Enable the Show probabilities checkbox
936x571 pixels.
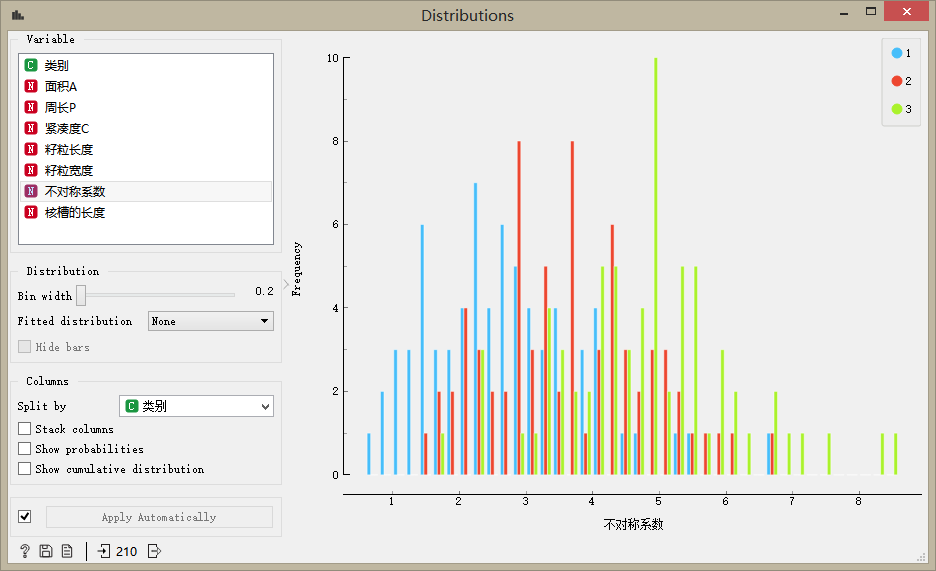24,449
